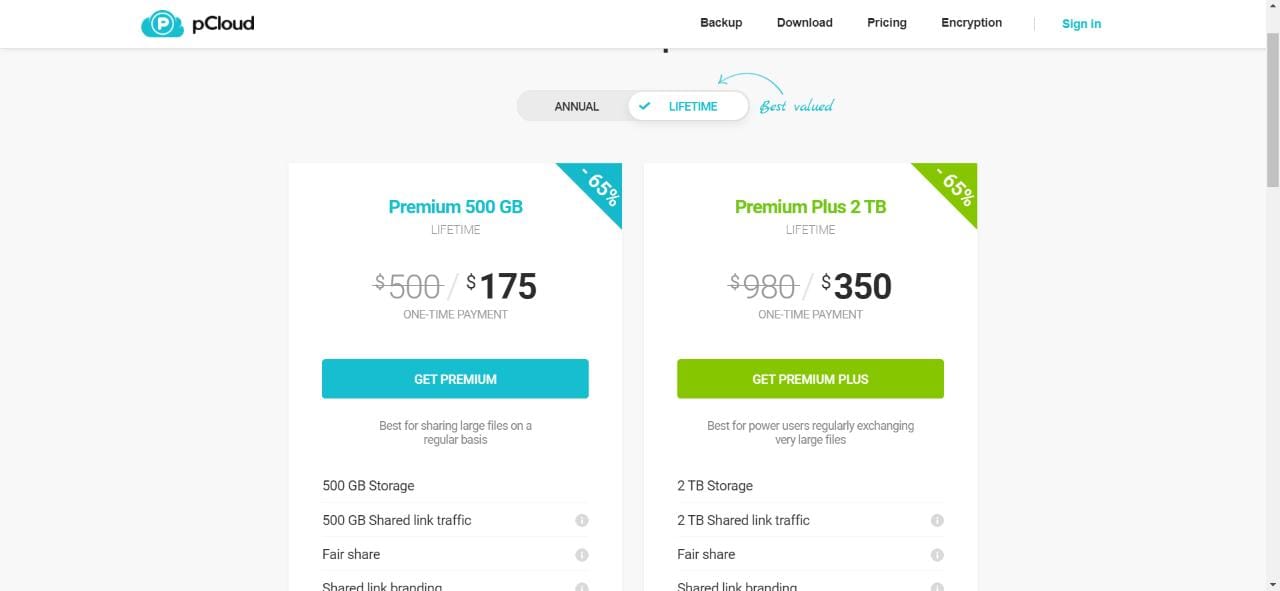This screenshot has height=591, width=1280.
Task: Open the Backup menu item
Action: pos(721,23)
